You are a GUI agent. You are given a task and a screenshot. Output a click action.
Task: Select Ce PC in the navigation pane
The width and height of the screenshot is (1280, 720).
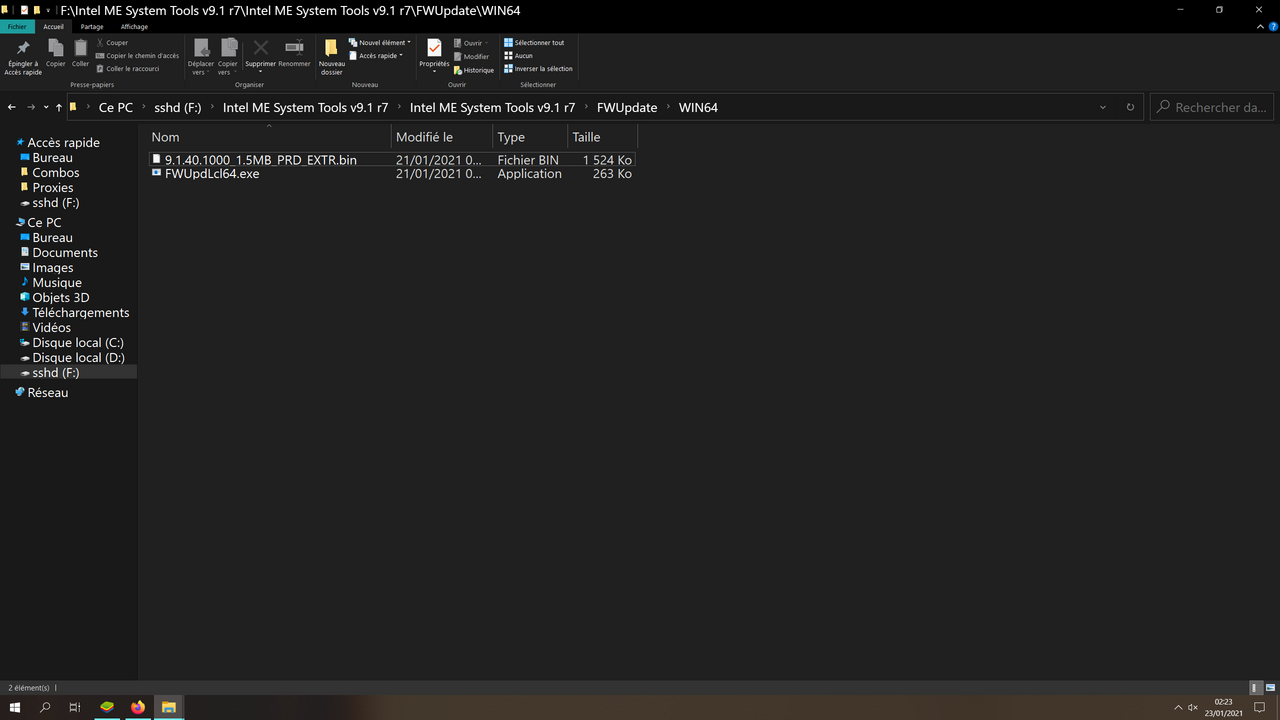[x=44, y=223]
